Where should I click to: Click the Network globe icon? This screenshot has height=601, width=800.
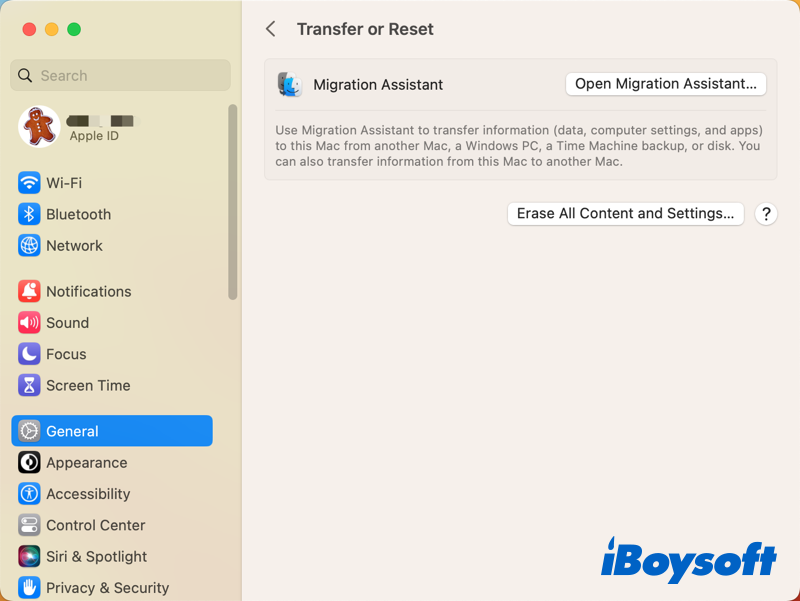[x=29, y=245]
